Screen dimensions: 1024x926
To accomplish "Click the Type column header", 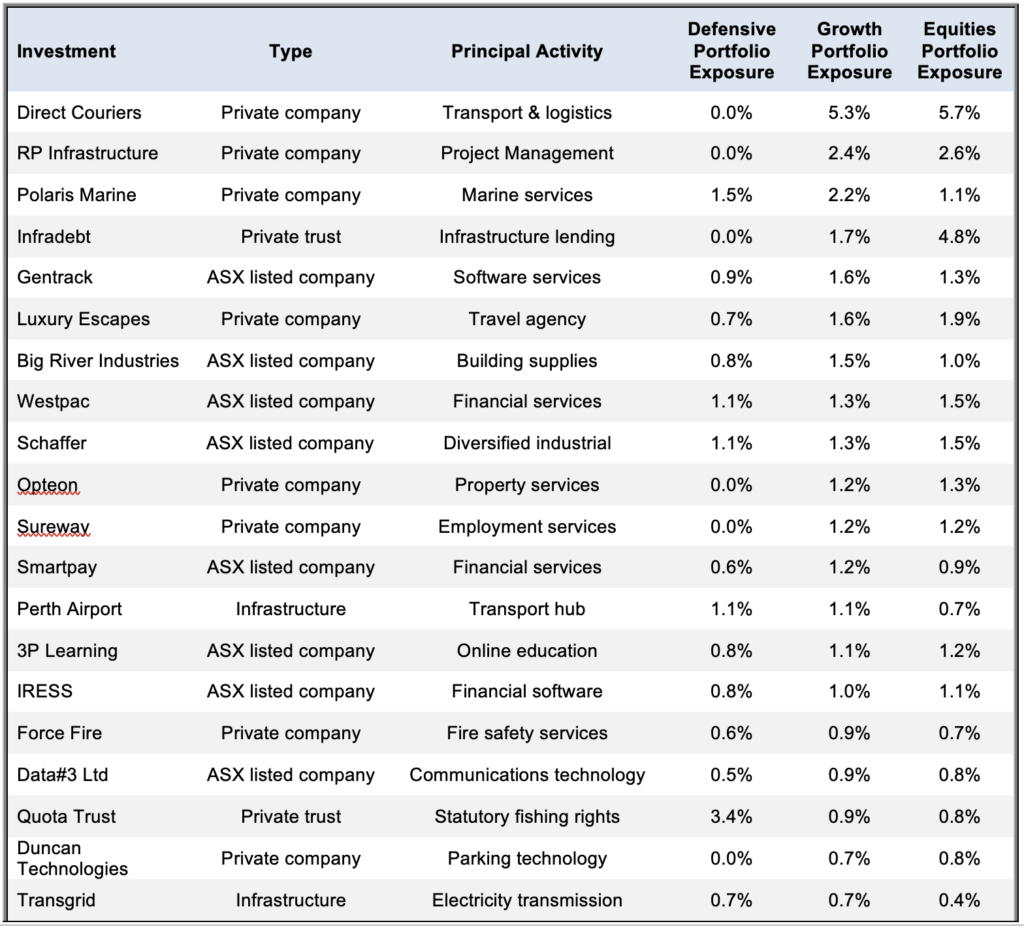I will tap(291, 51).
